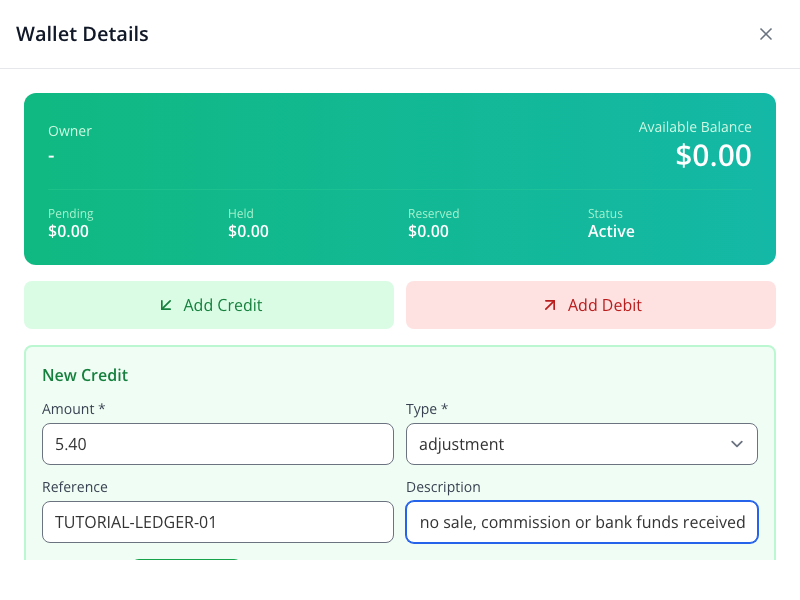Click the Add Credit arrow icon
800x600 pixels.
click(x=166, y=305)
